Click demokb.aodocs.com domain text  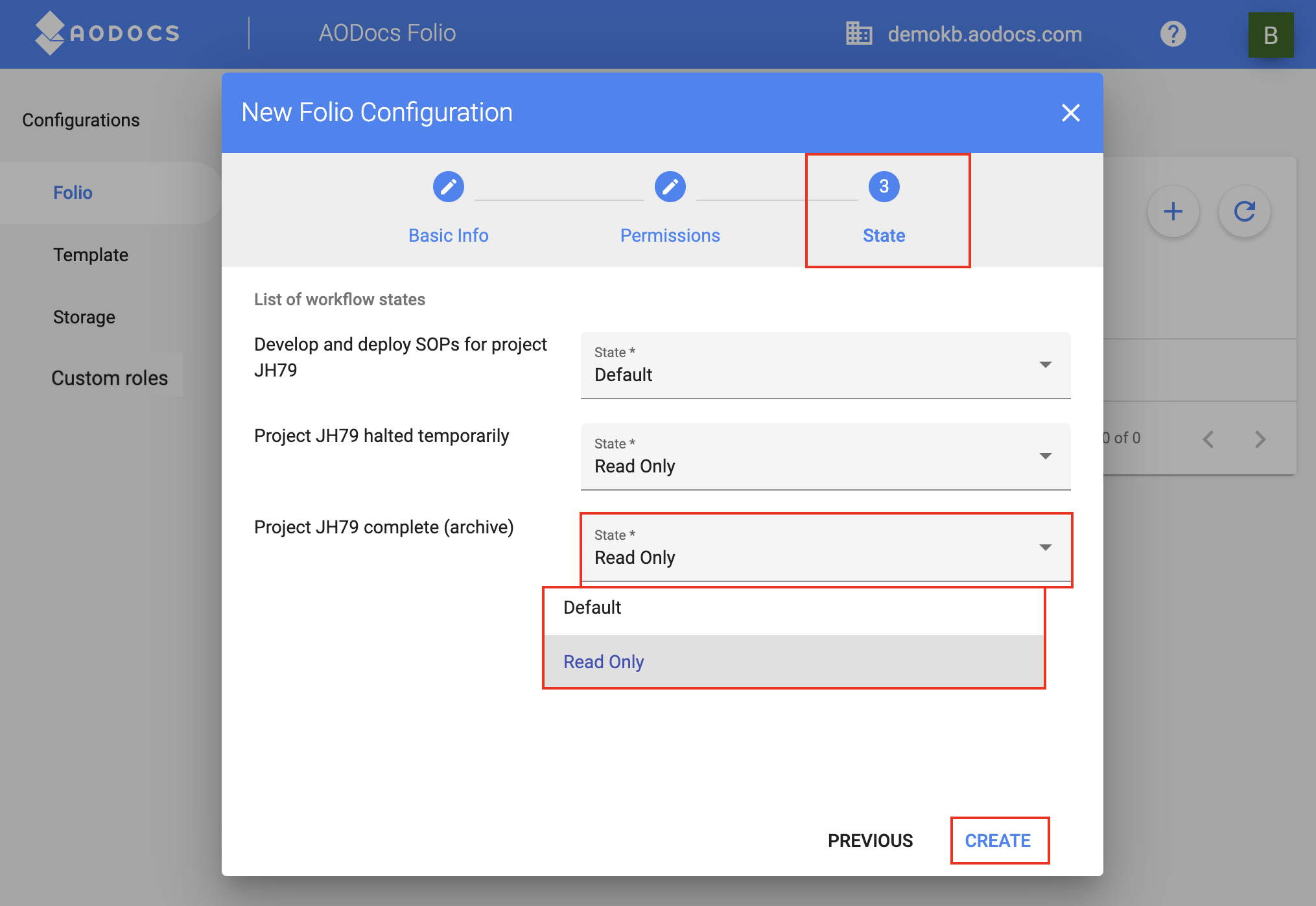(x=985, y=34)
